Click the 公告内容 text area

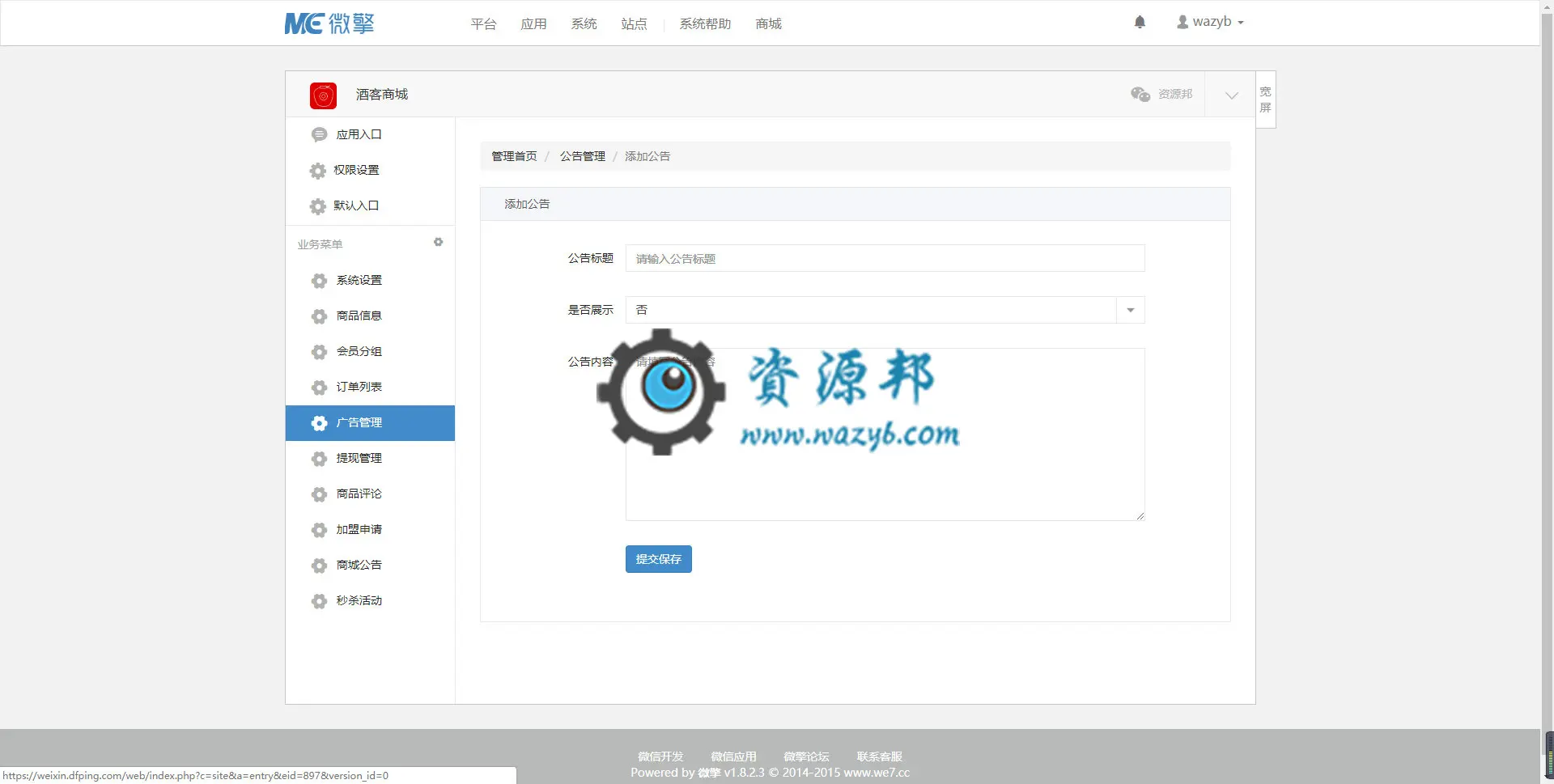point(885,434)
